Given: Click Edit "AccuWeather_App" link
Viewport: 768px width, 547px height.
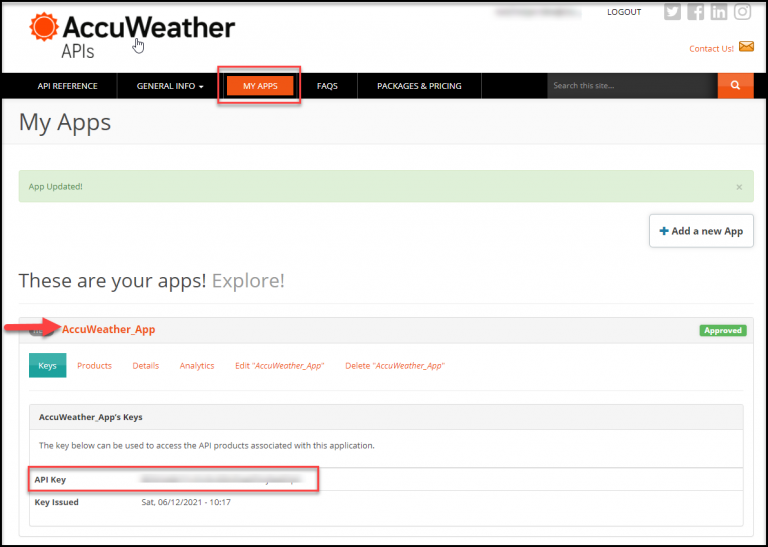Looking at the screenshot, I should point(280,365).
